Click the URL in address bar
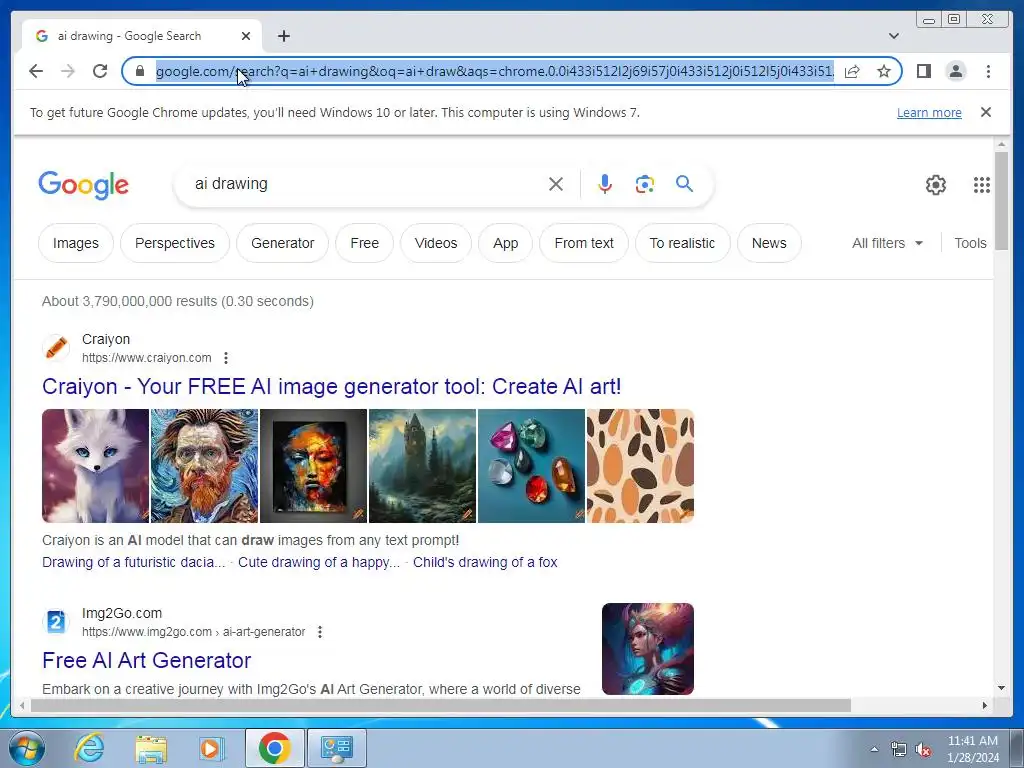This screenshot has height=768, width=1024. pos(494,71)
